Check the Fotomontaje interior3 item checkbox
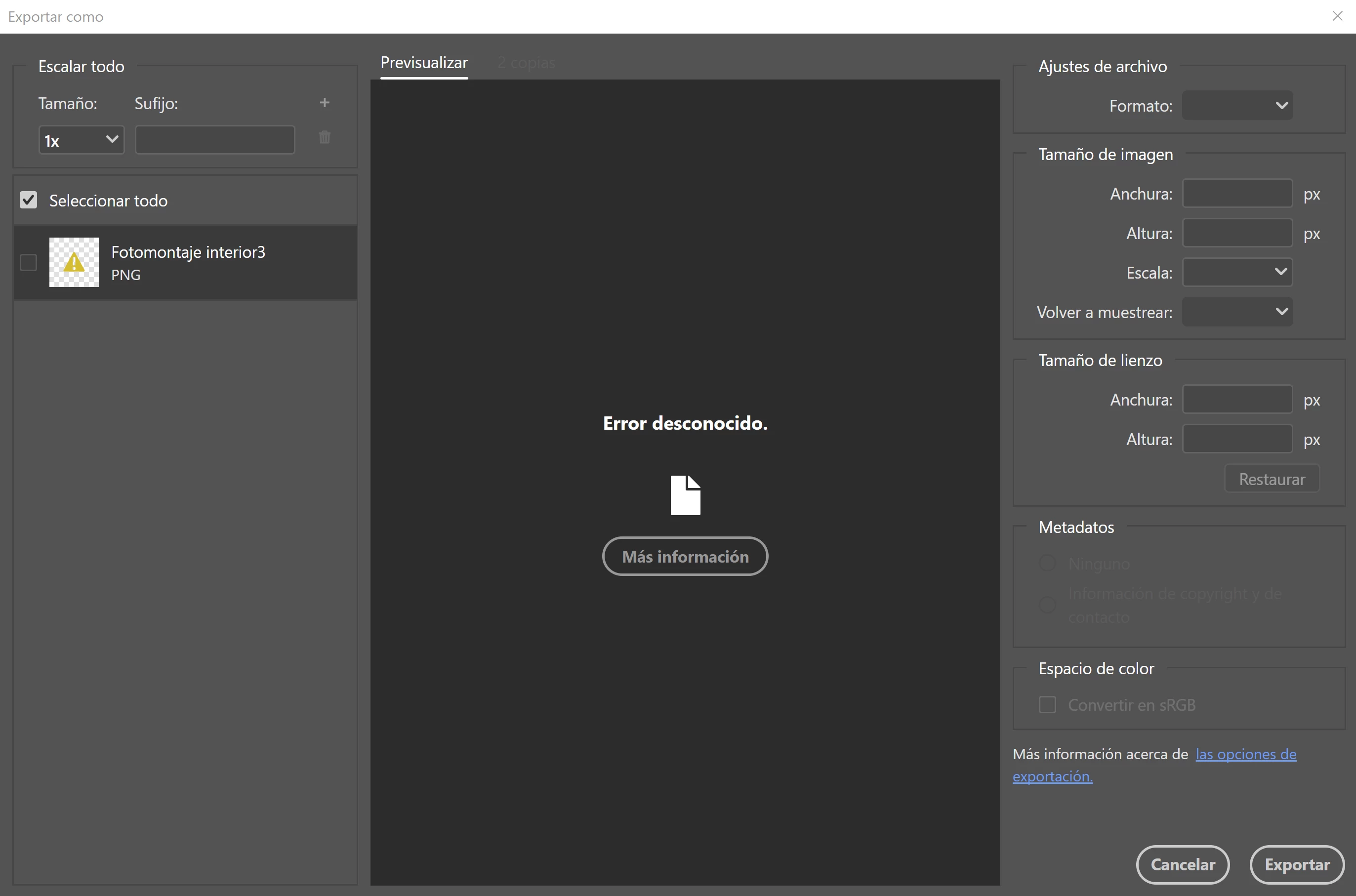The image size is (1356, 896). pyautogui.click(x=29, y=262)
